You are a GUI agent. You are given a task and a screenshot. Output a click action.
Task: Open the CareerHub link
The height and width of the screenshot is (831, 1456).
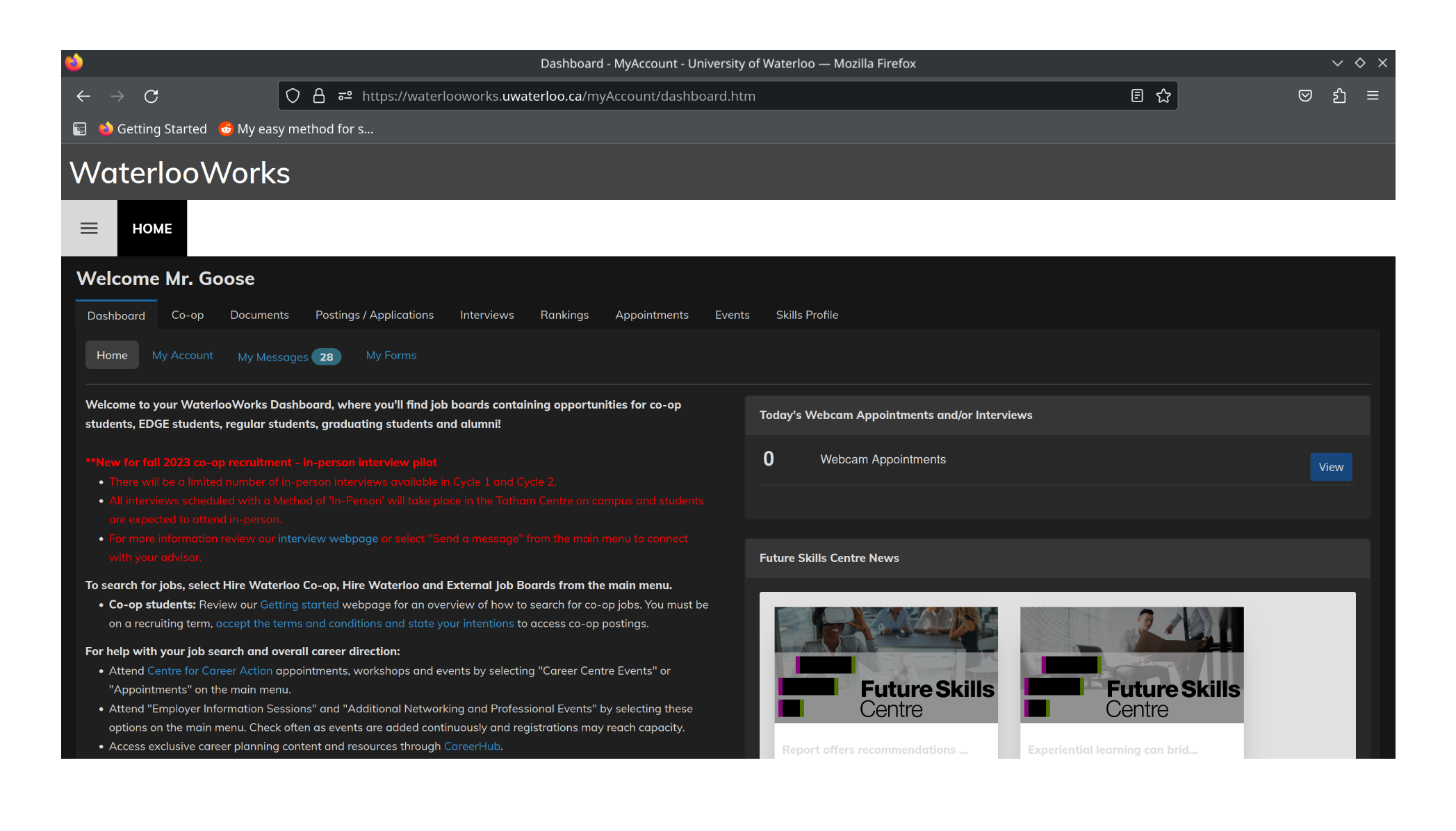[472, 746]
